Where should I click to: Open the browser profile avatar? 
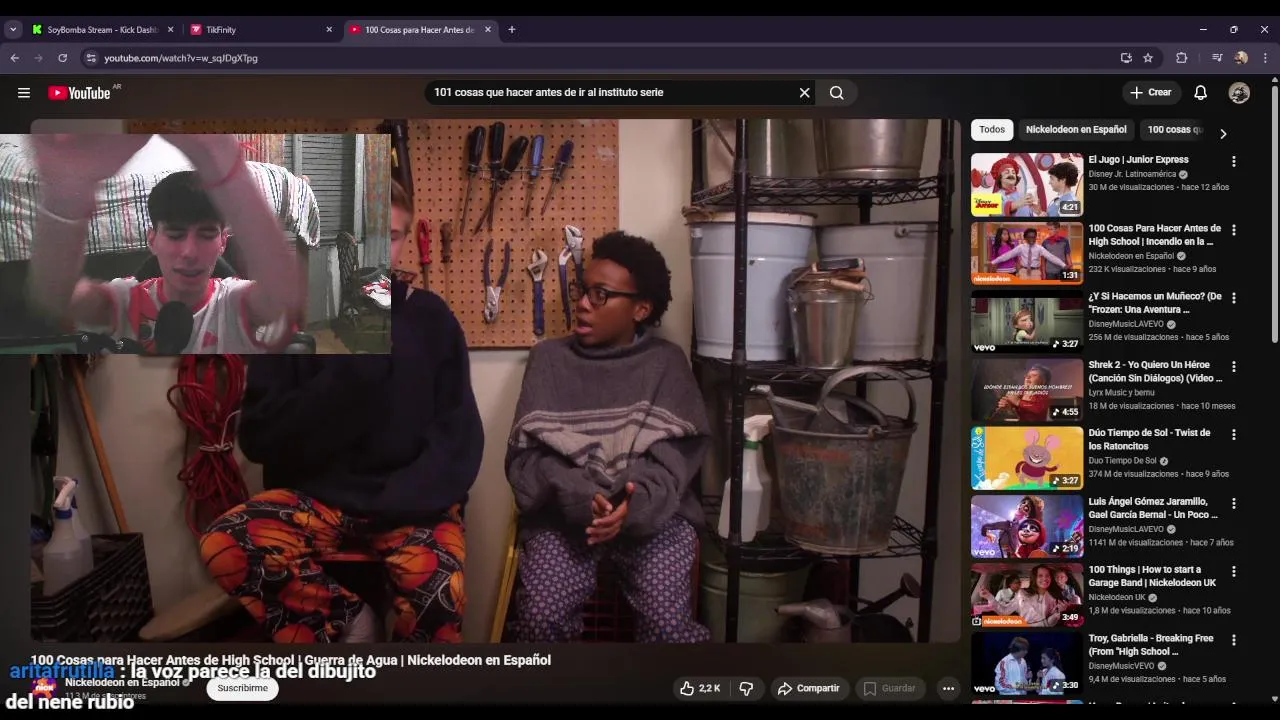(x=1241, y=58)
